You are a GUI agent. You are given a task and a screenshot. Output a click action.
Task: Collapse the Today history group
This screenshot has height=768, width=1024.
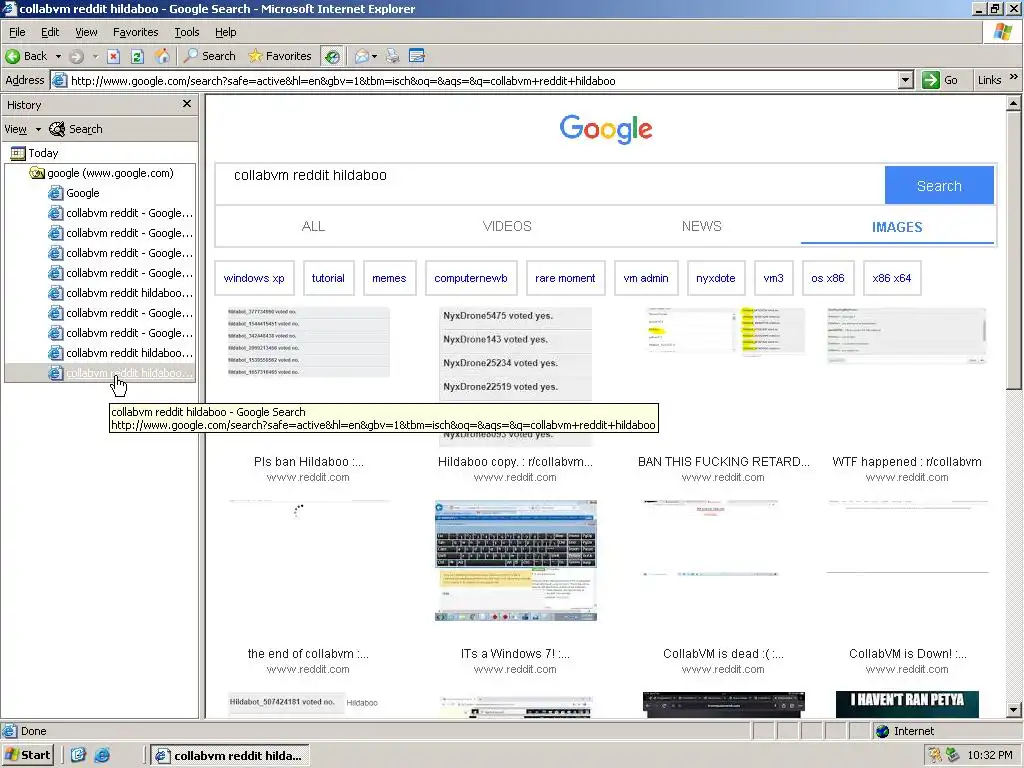(35, 153)
